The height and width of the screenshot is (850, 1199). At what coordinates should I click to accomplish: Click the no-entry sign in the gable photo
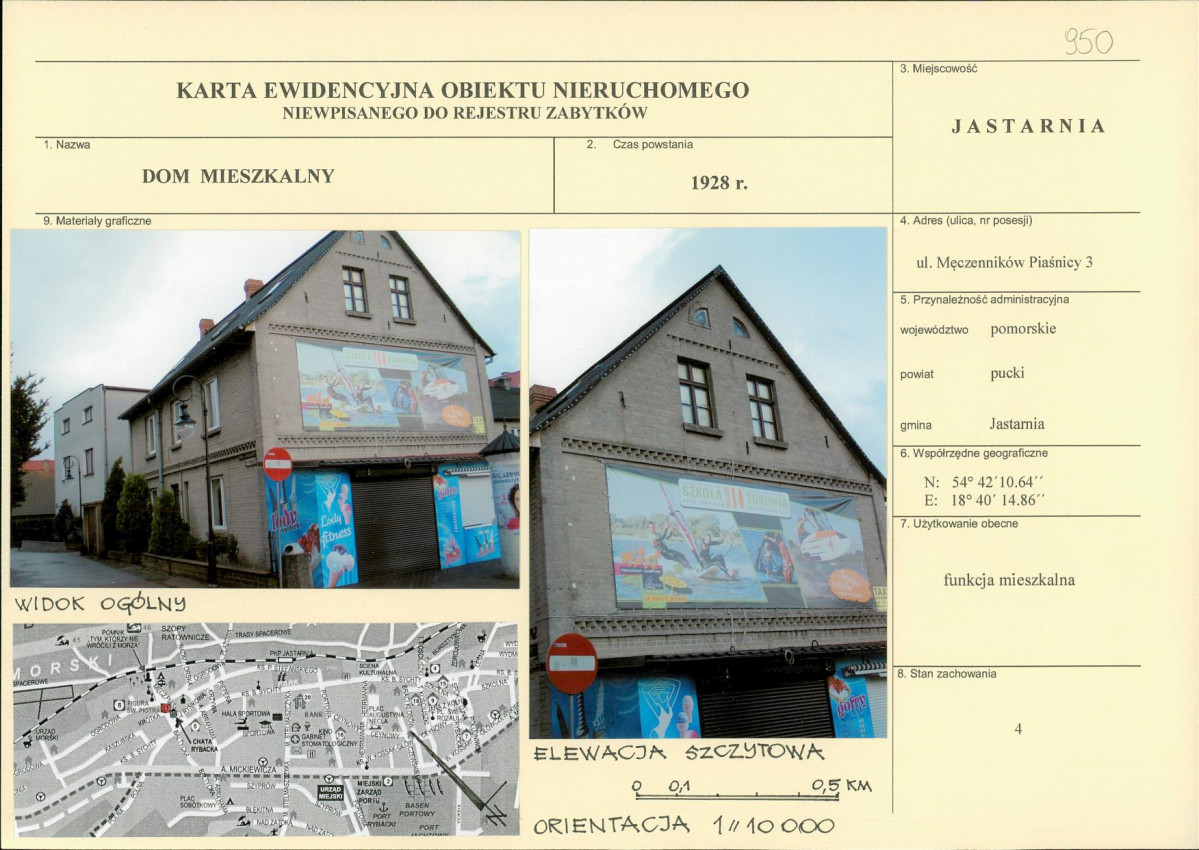pyautogui.click(x=572, y=663)
